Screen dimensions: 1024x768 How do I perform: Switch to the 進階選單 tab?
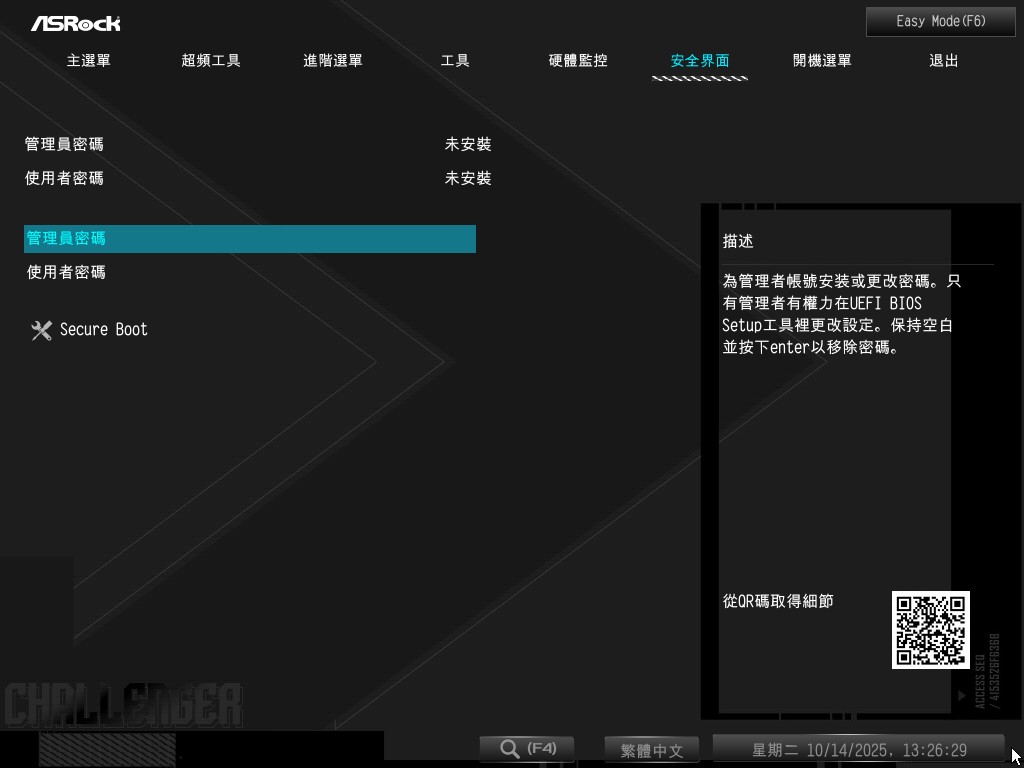tap(333, 61)
